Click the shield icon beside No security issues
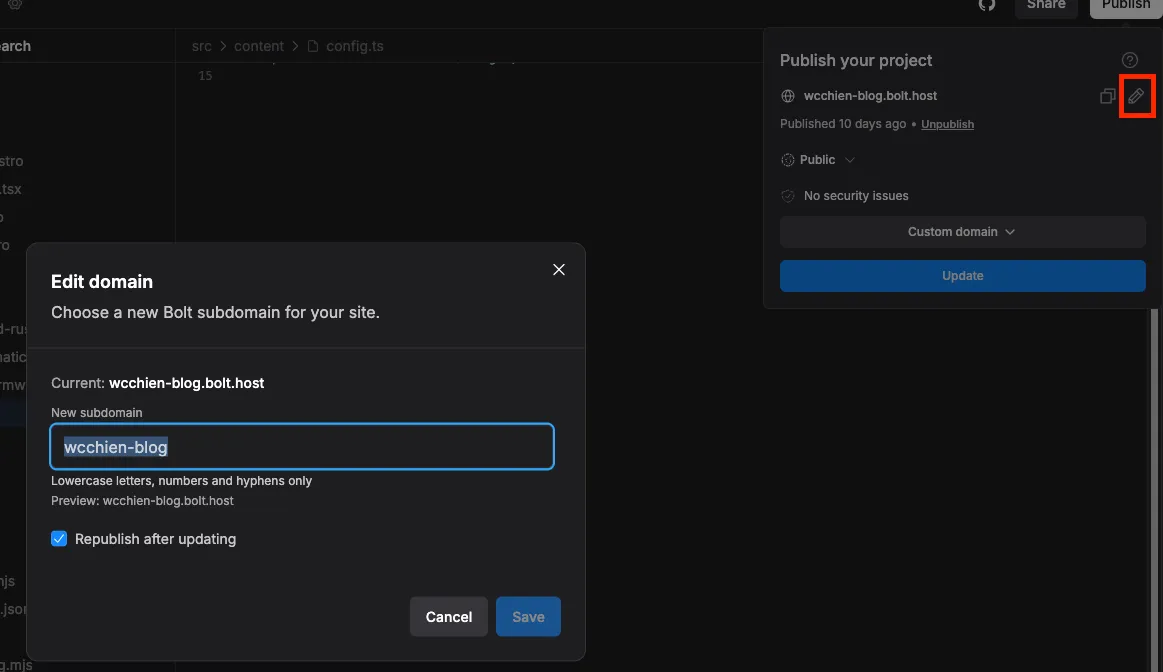This screenshot has height=672, width=1163. click(788, 196)
